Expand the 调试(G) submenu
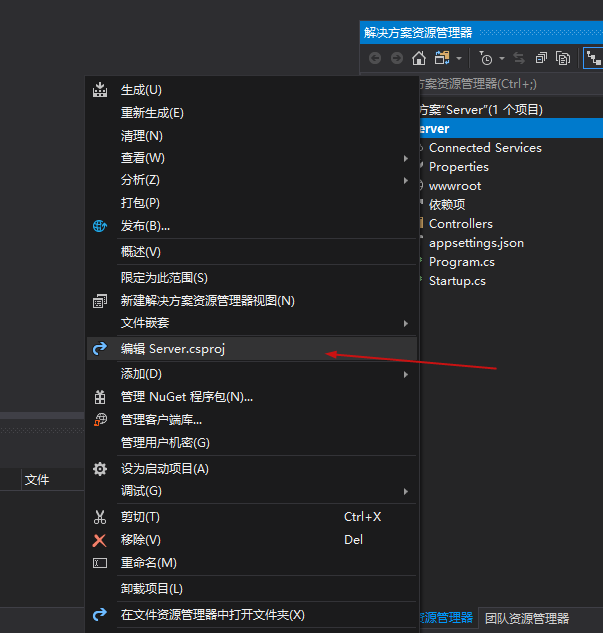The width and height of the screenshot is (603, 633). [252, 491]
